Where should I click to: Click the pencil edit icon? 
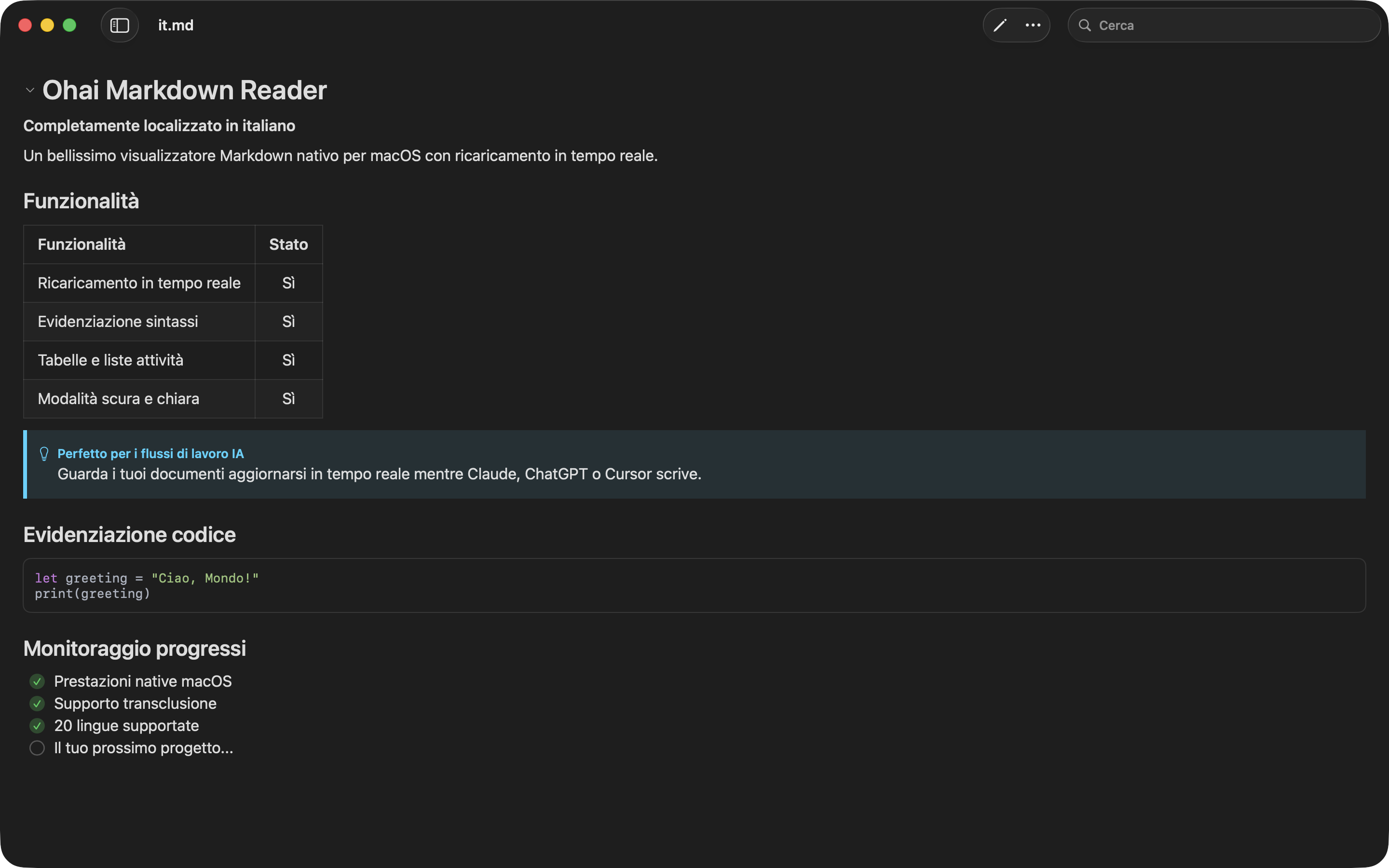1000,25
